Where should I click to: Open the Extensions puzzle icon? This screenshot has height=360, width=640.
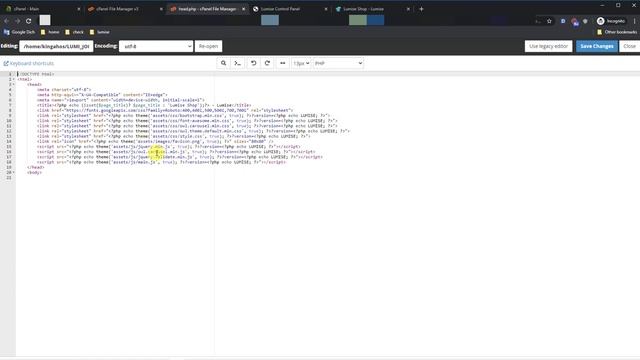[x=585, y=21]
